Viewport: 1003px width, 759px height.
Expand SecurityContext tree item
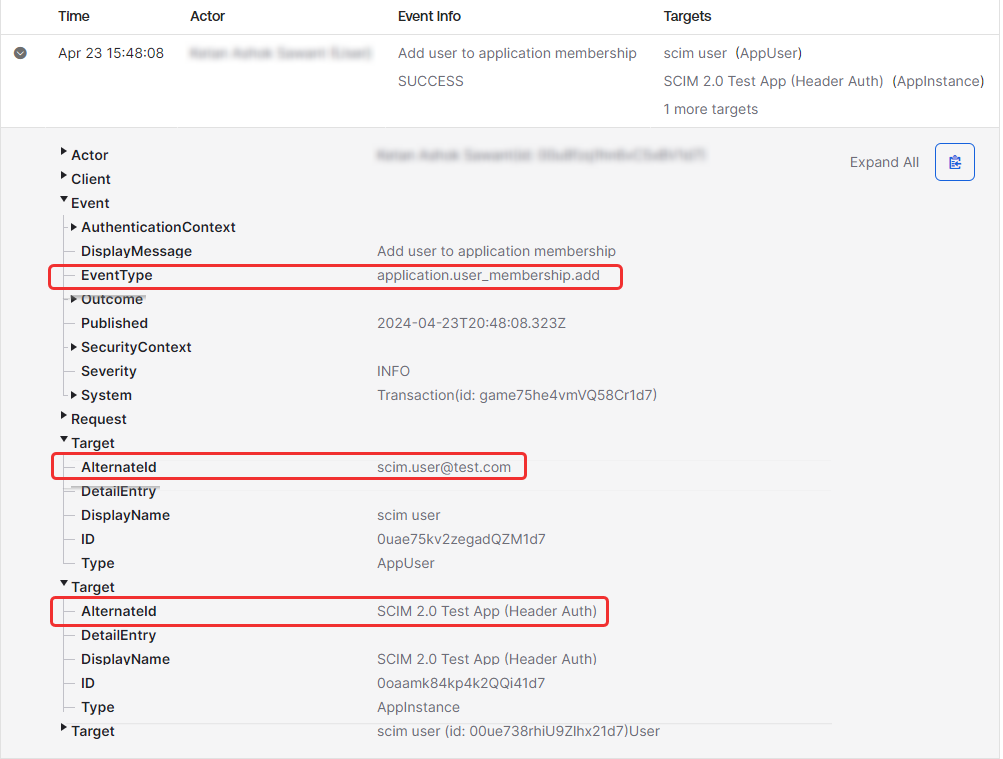pyautogui.click(x=75, y=347)
